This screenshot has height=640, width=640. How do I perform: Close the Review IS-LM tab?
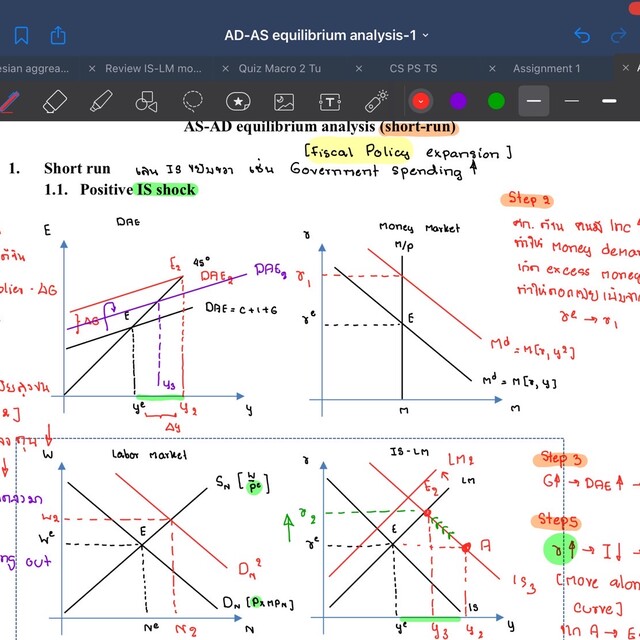click(92, 69)
